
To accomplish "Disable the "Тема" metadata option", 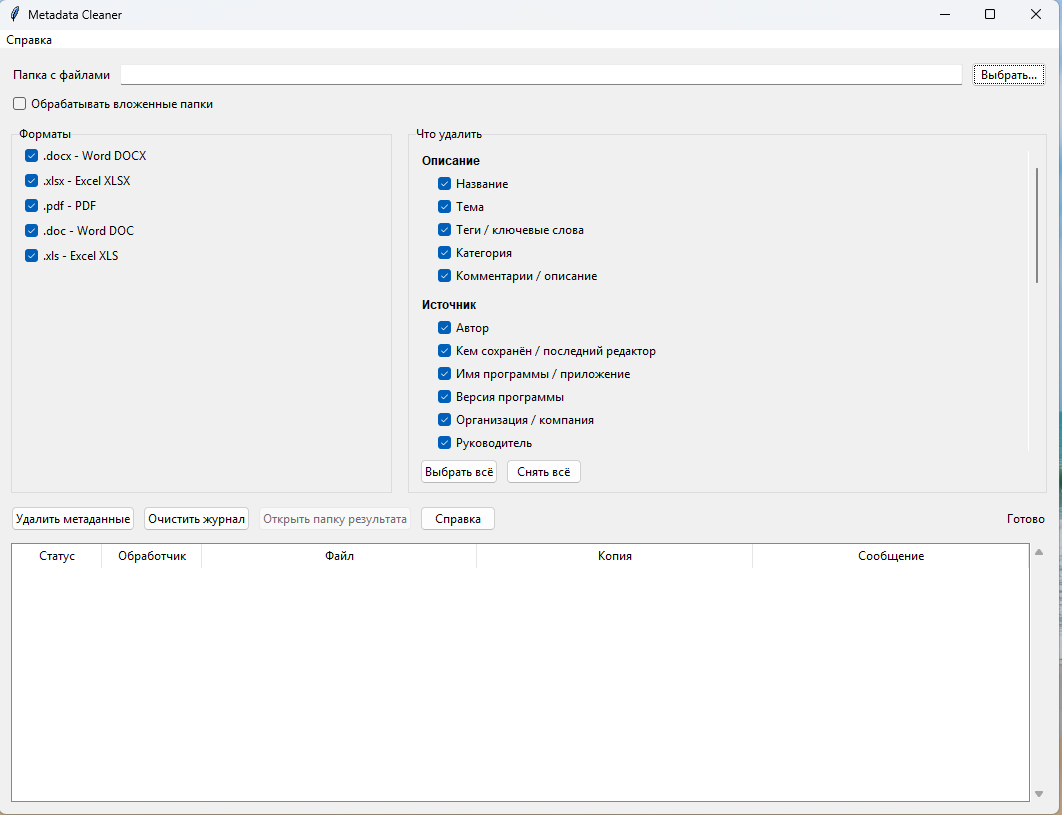I will pyautogui.click(x=444, y=206).
